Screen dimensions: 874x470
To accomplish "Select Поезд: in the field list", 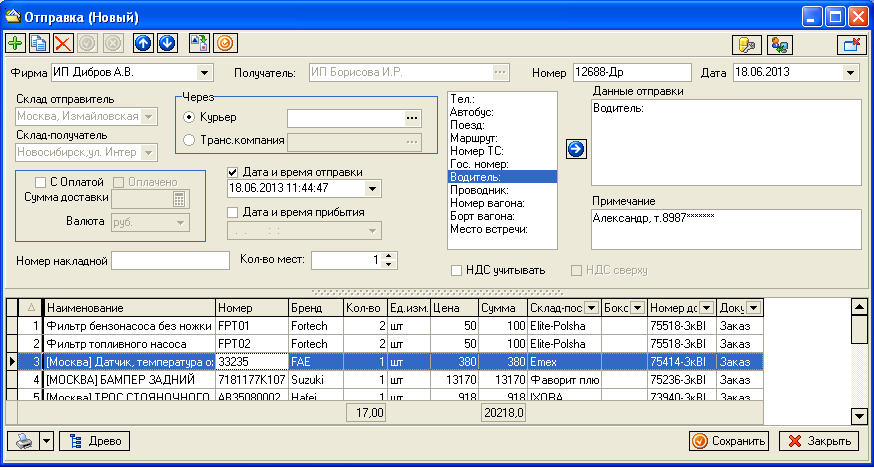I will tap(502, 125).
